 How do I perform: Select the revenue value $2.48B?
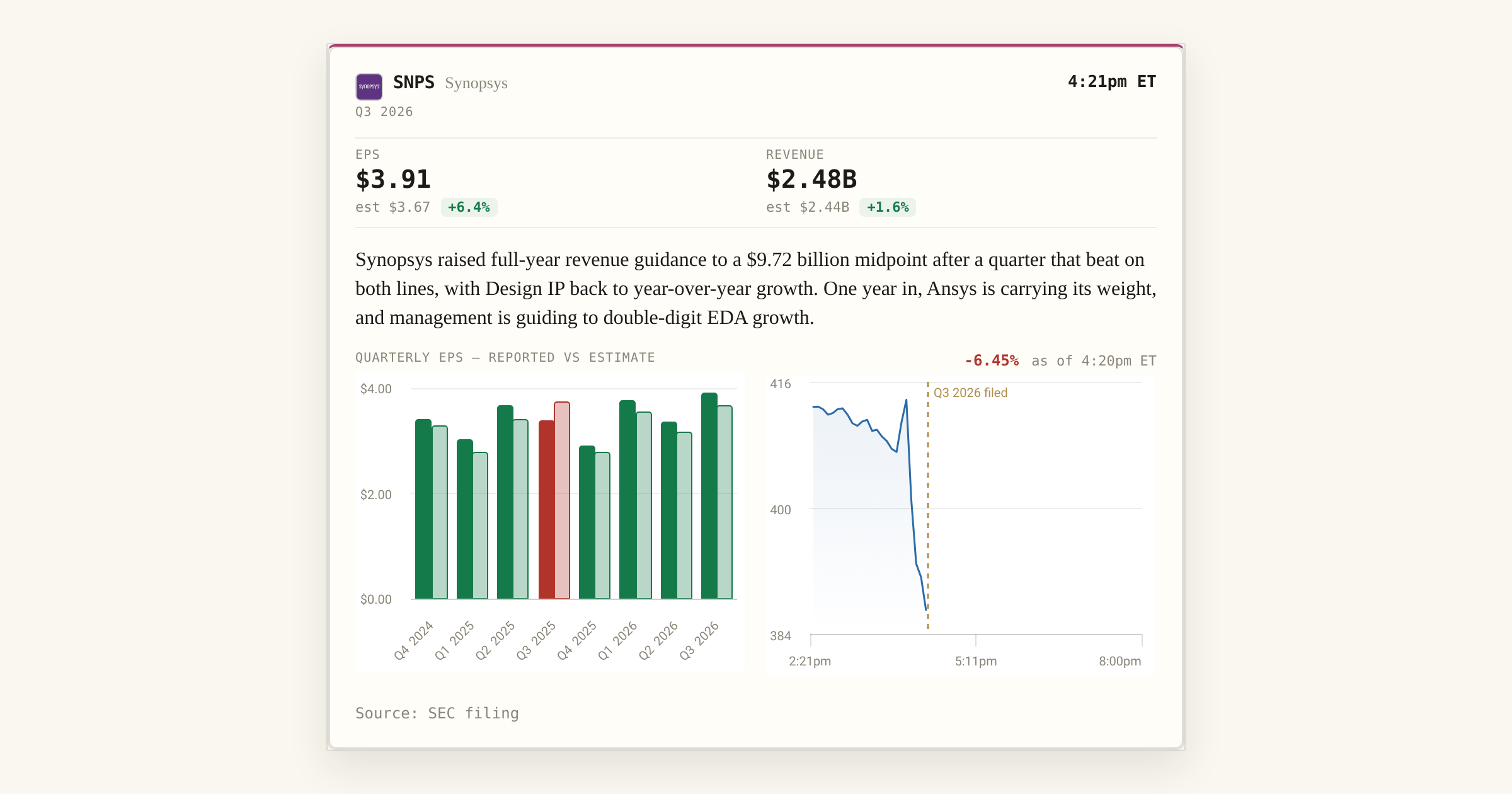pyautogui.click(x=811, y=180)
